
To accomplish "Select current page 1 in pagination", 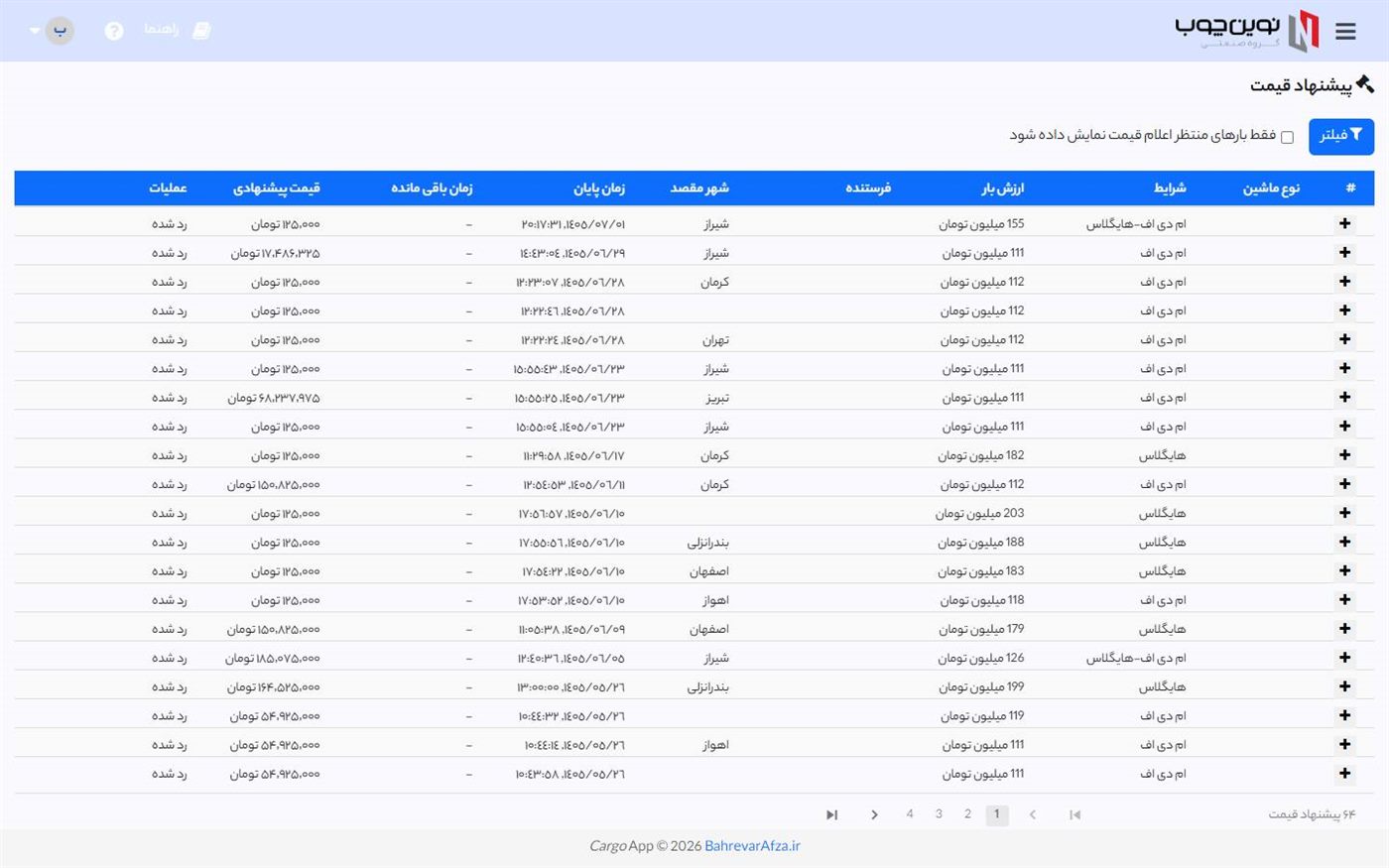I will 997,815.
